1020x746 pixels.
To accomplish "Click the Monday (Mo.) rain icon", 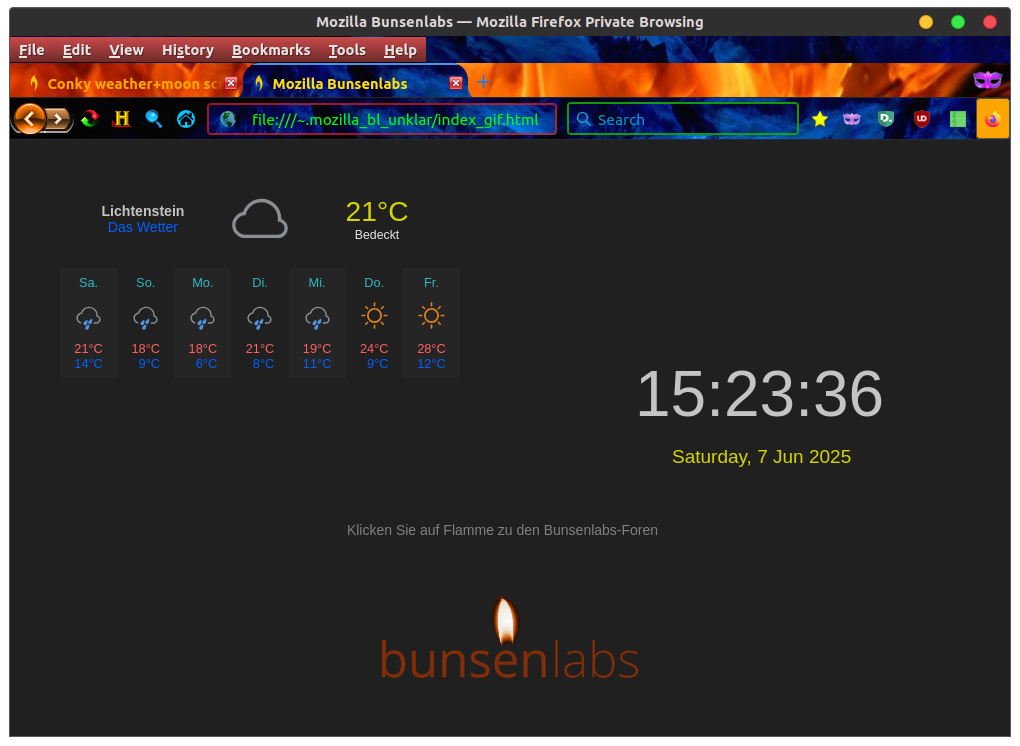I will click(202, 317).
